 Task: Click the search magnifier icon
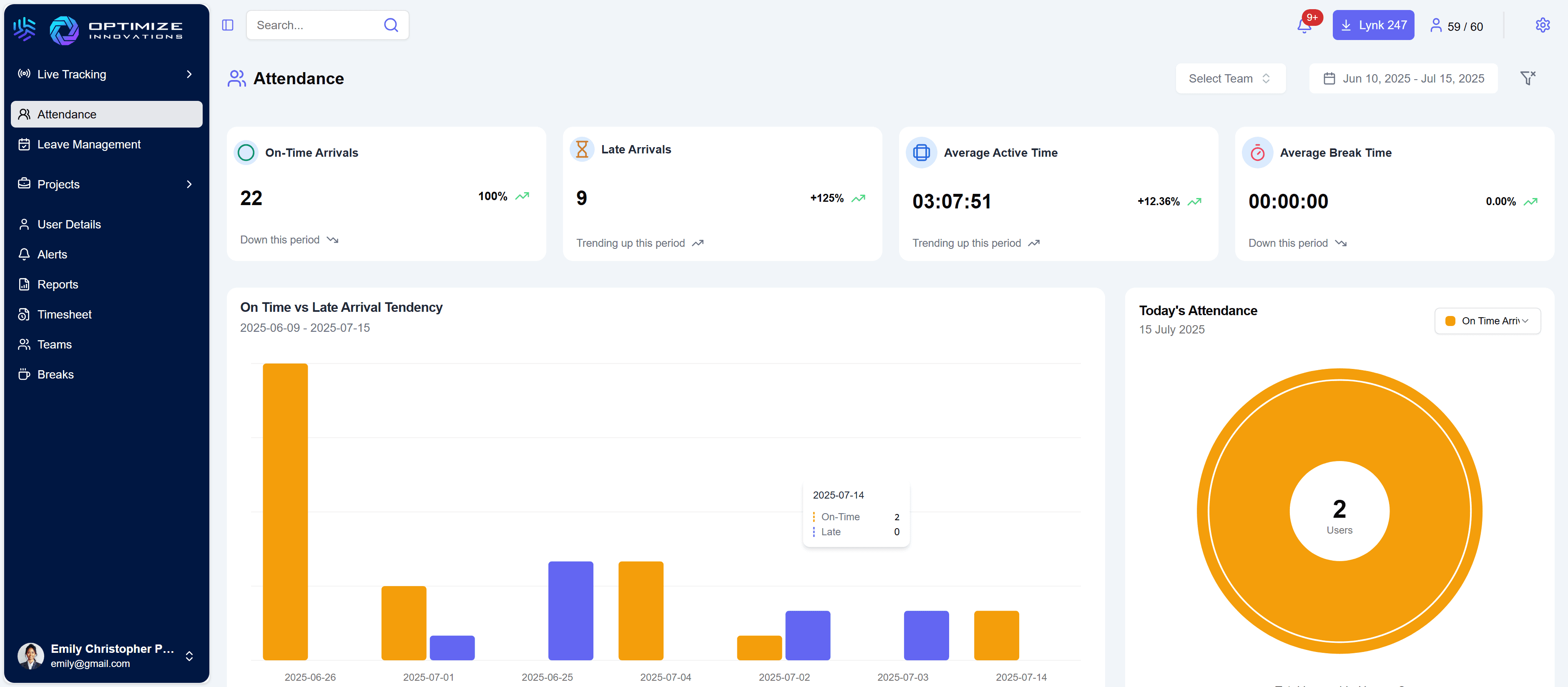391,25
